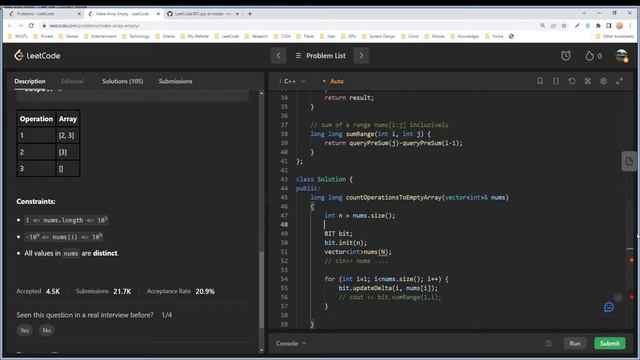Click the icon left of Run button
This screenshot has width=640, height=360.
click(549, 343)
